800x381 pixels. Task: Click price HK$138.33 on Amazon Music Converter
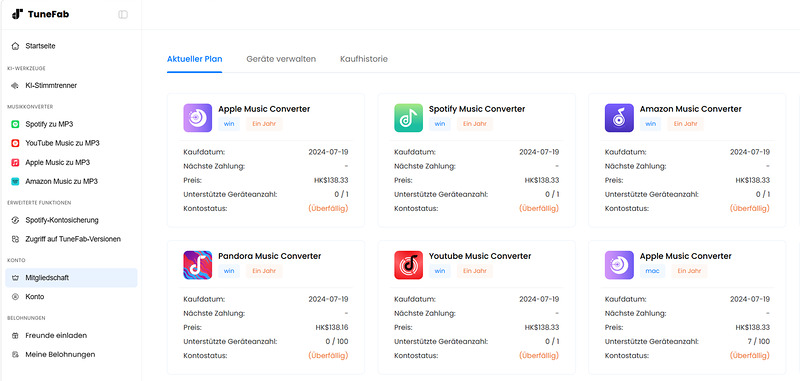click(x=753, y=181)
